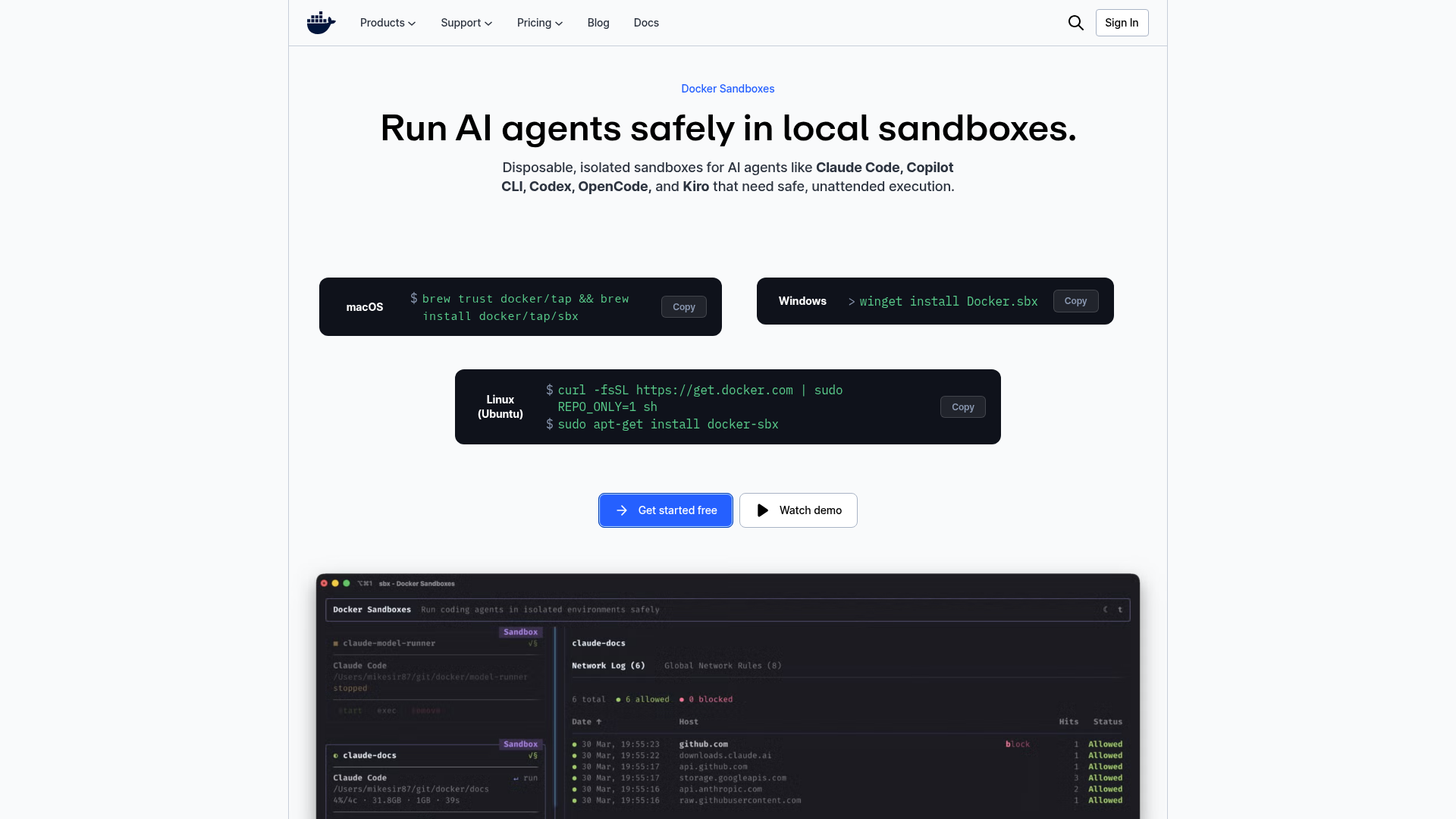
Task: Click the "Windows" platform label
Action: pos(802,301)
